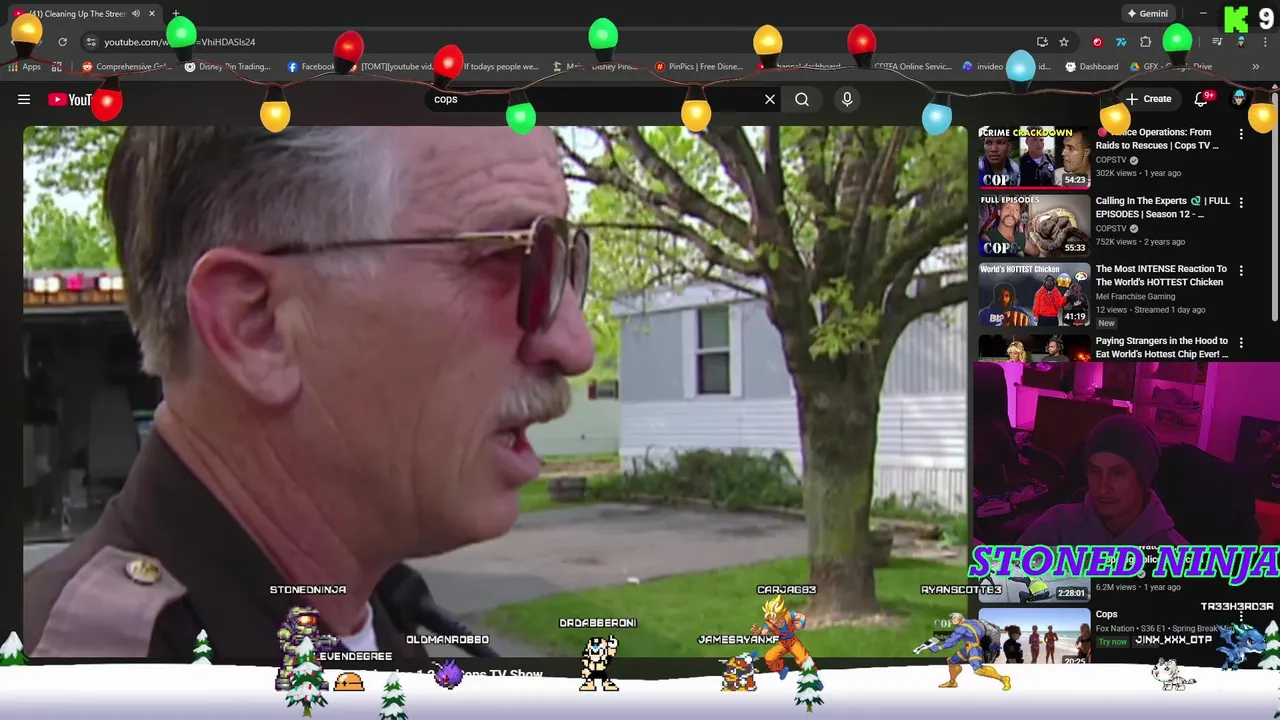This screenshot has width=1280, height=720.
Task: Open the media controls music-note icon
Action: 1217,42
